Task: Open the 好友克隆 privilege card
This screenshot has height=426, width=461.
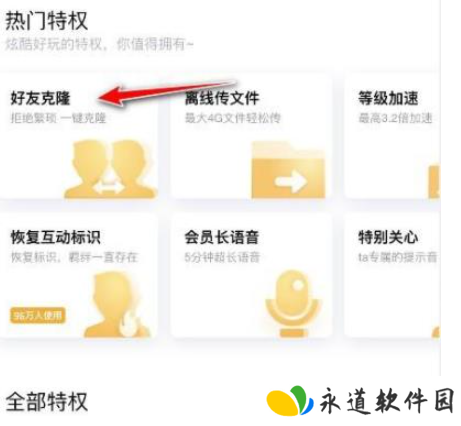Action: click(78, 137)
